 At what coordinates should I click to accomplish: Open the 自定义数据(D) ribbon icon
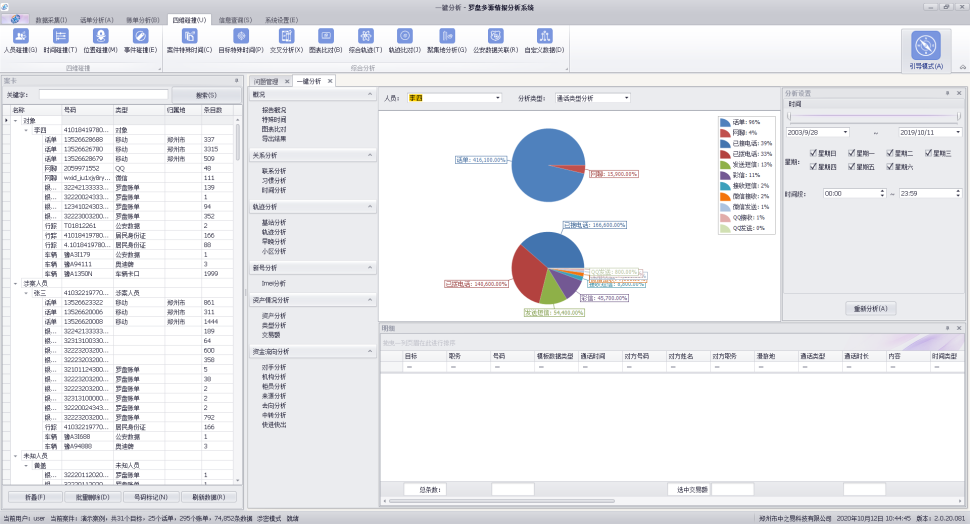[x=544, y=41]
